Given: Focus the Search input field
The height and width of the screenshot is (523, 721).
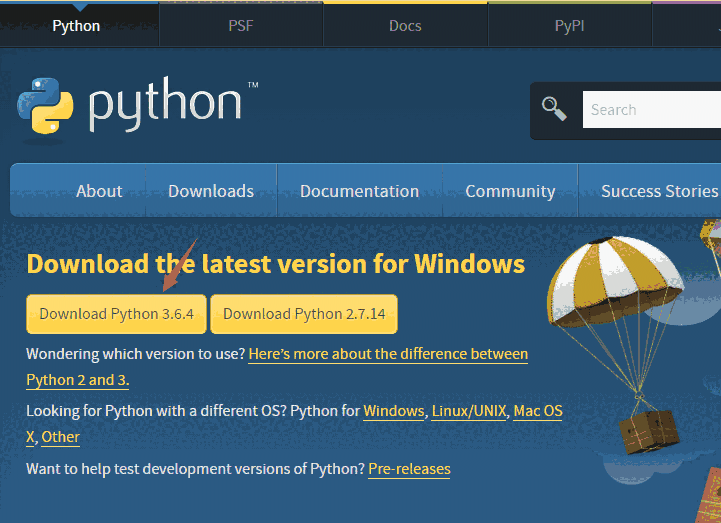Looking at the screenshot, I should (652, 109).
